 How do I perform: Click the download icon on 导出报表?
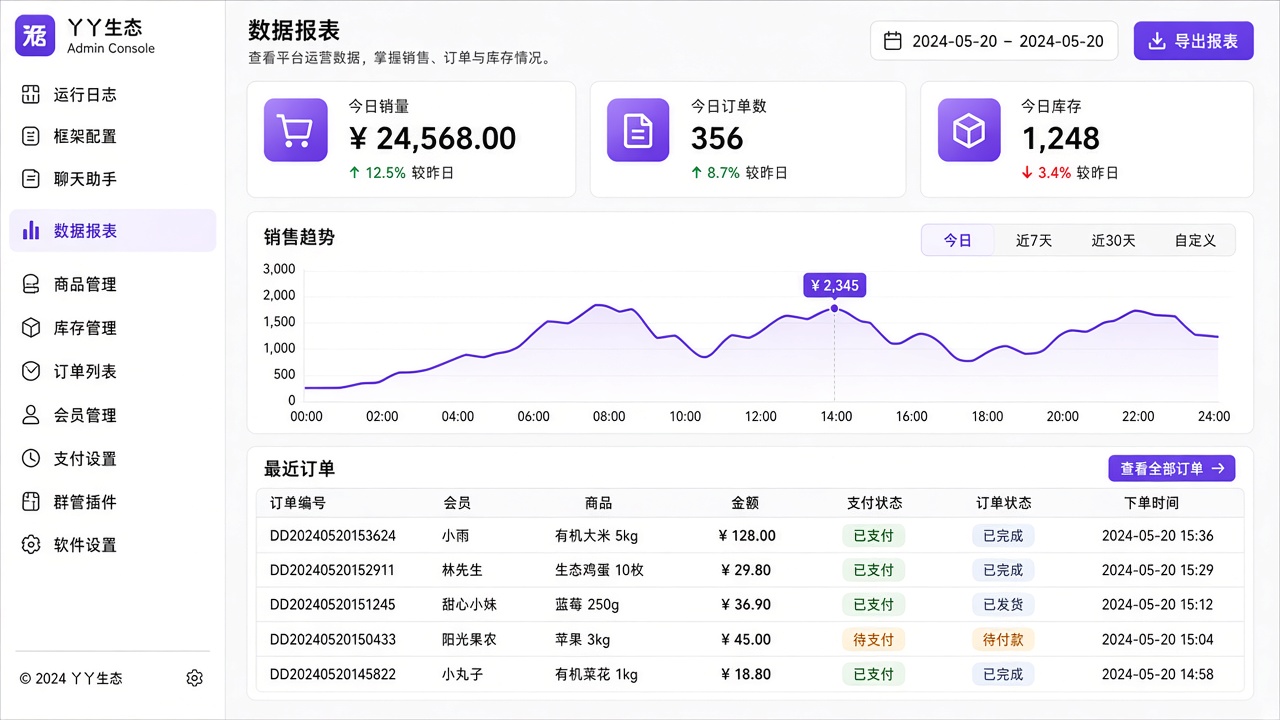pos(1157,41)
